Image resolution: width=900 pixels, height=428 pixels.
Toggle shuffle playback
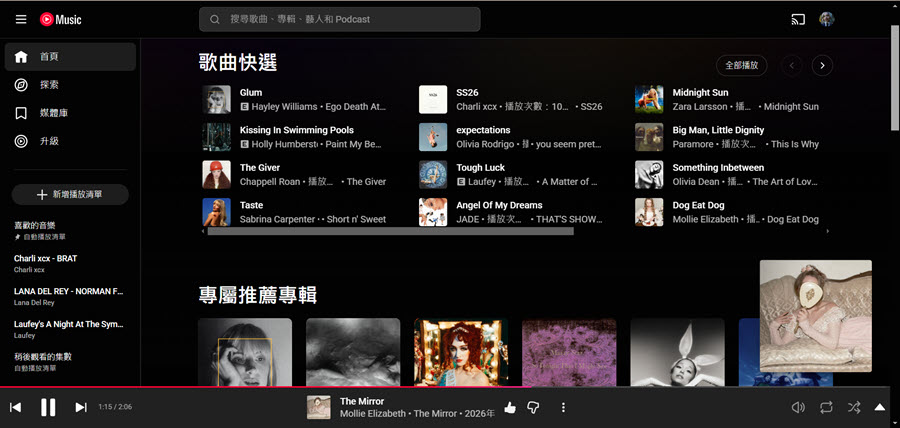[x=854, y=407]
